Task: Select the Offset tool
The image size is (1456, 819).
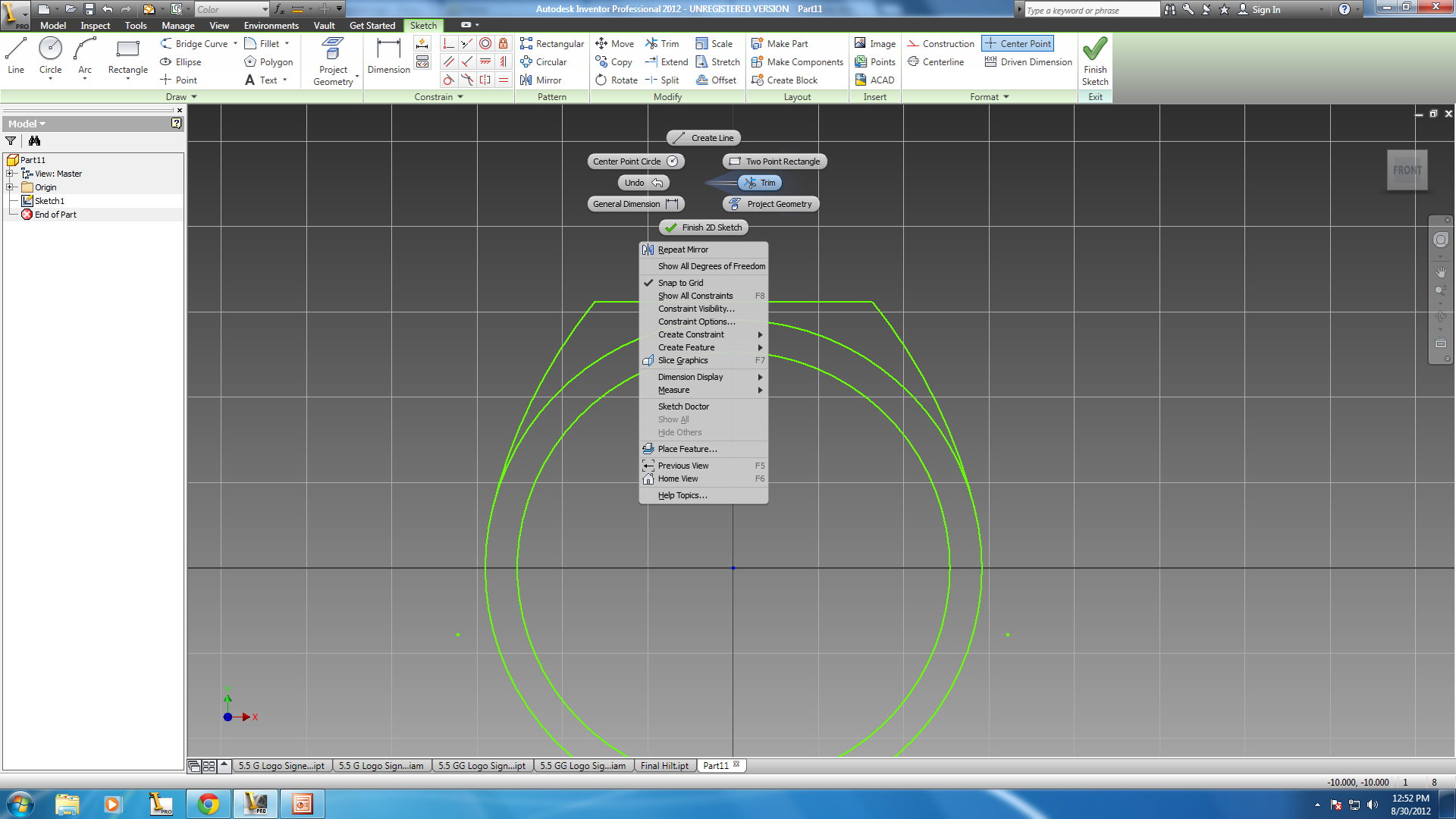Action: [716, 80]
